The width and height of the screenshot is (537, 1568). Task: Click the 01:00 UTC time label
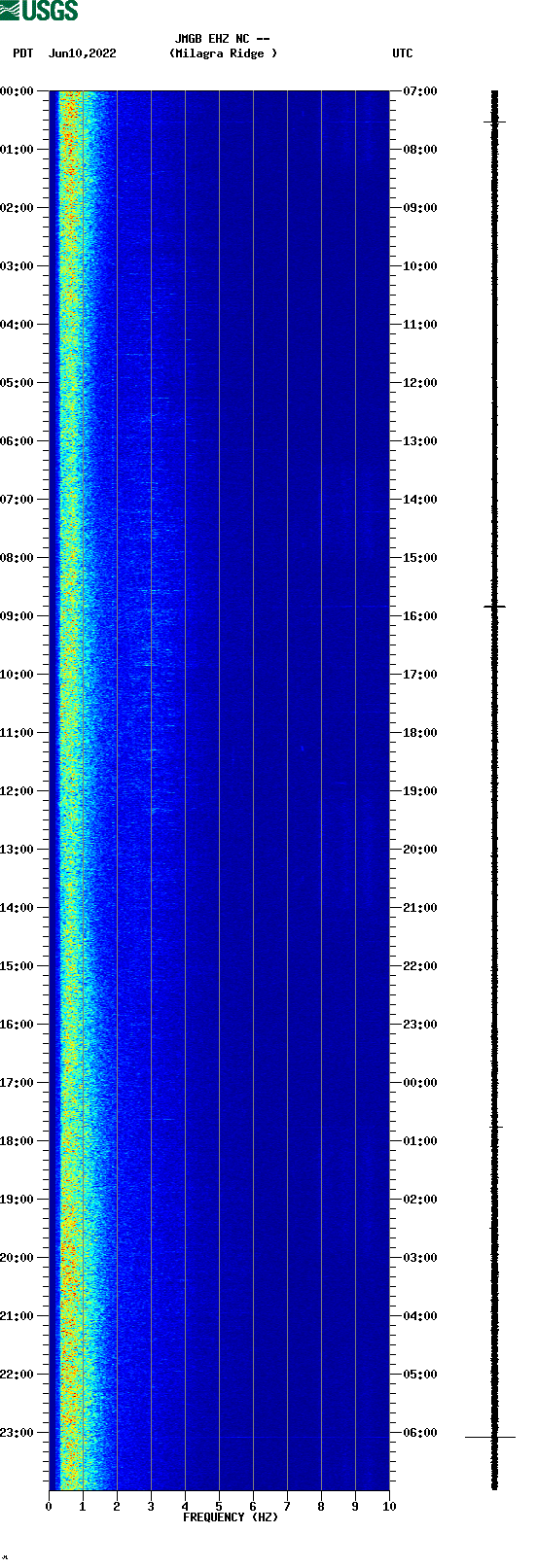click(x=420, y=1141)
